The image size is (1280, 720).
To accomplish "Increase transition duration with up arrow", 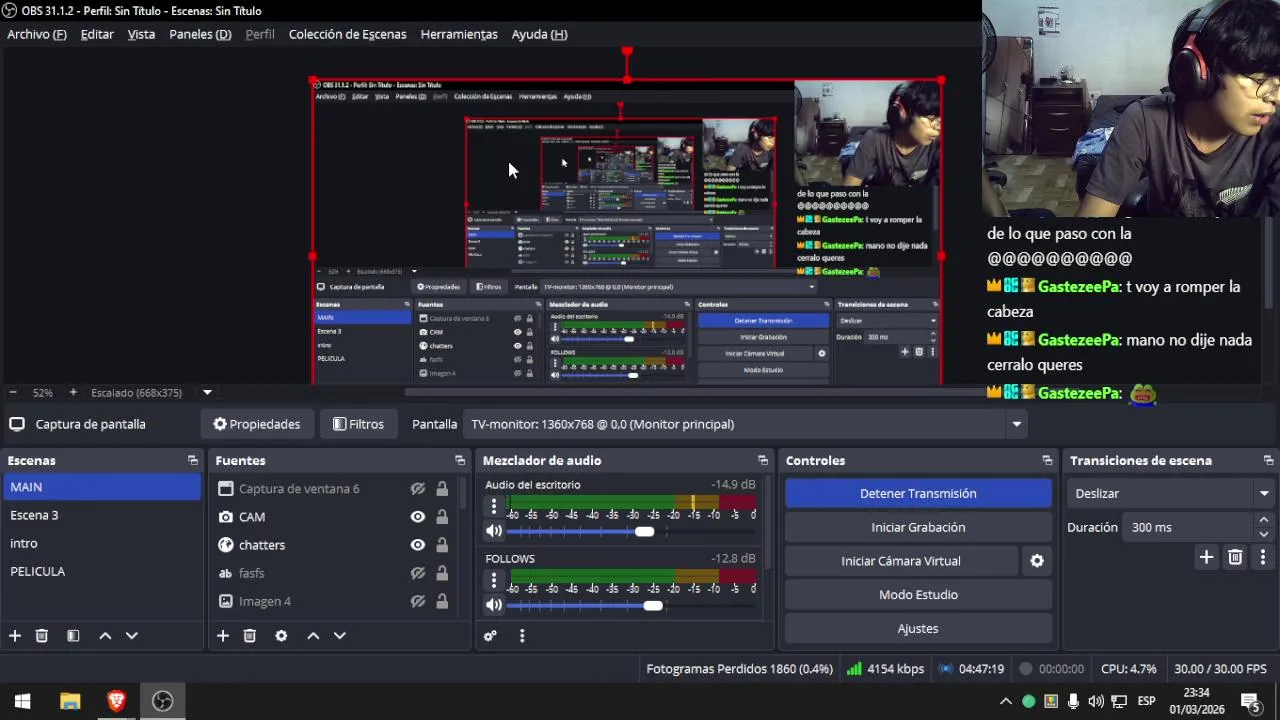I will tap(1264, 521).
